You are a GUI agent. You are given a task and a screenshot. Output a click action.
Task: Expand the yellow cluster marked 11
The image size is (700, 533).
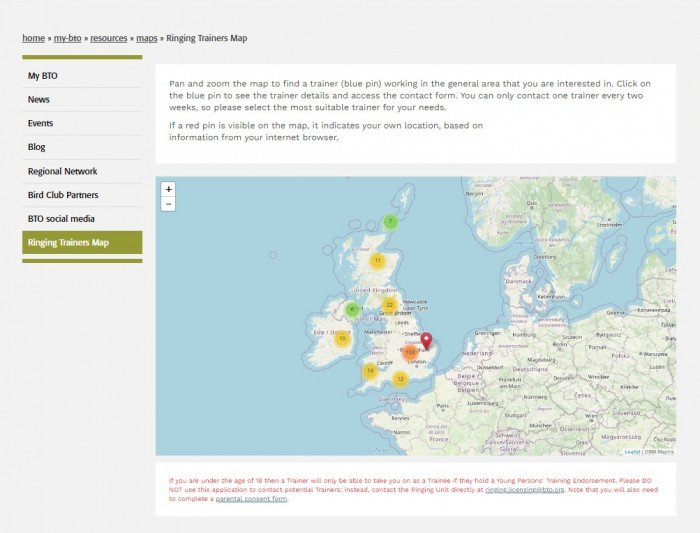tap(377, 260)
